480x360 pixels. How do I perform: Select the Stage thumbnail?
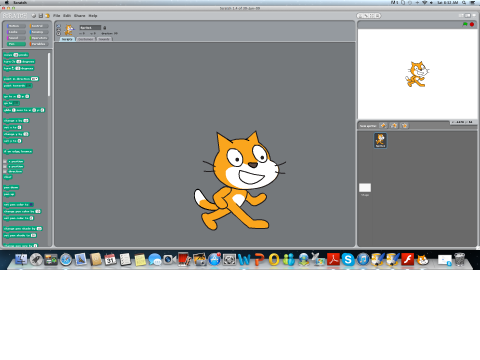[x=365, y=189]
